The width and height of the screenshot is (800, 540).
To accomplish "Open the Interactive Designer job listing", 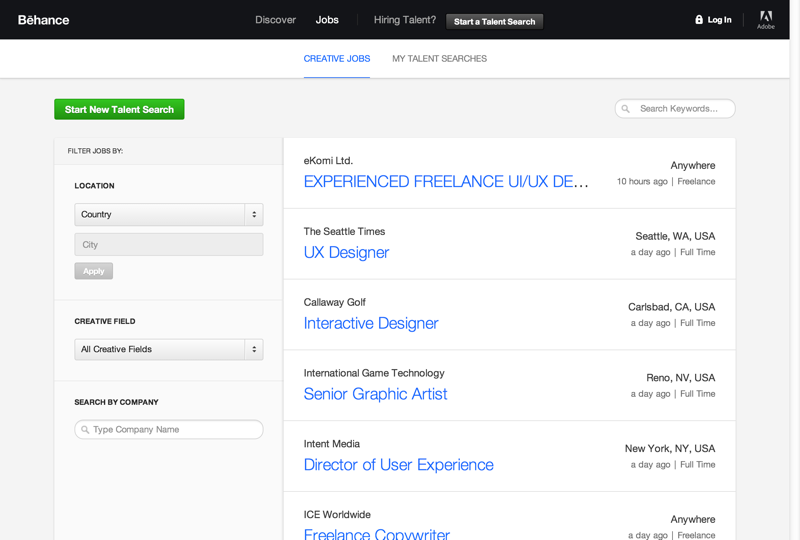I will tap(371, 324).
